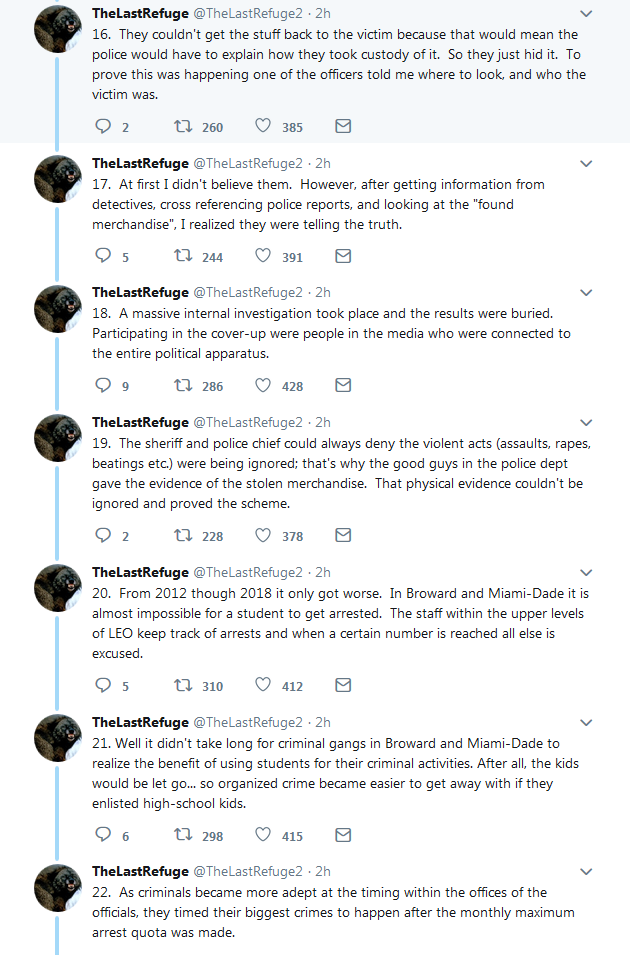
Task: Open the 2h timestamp of tweet 18
Action: click(323, 292)
